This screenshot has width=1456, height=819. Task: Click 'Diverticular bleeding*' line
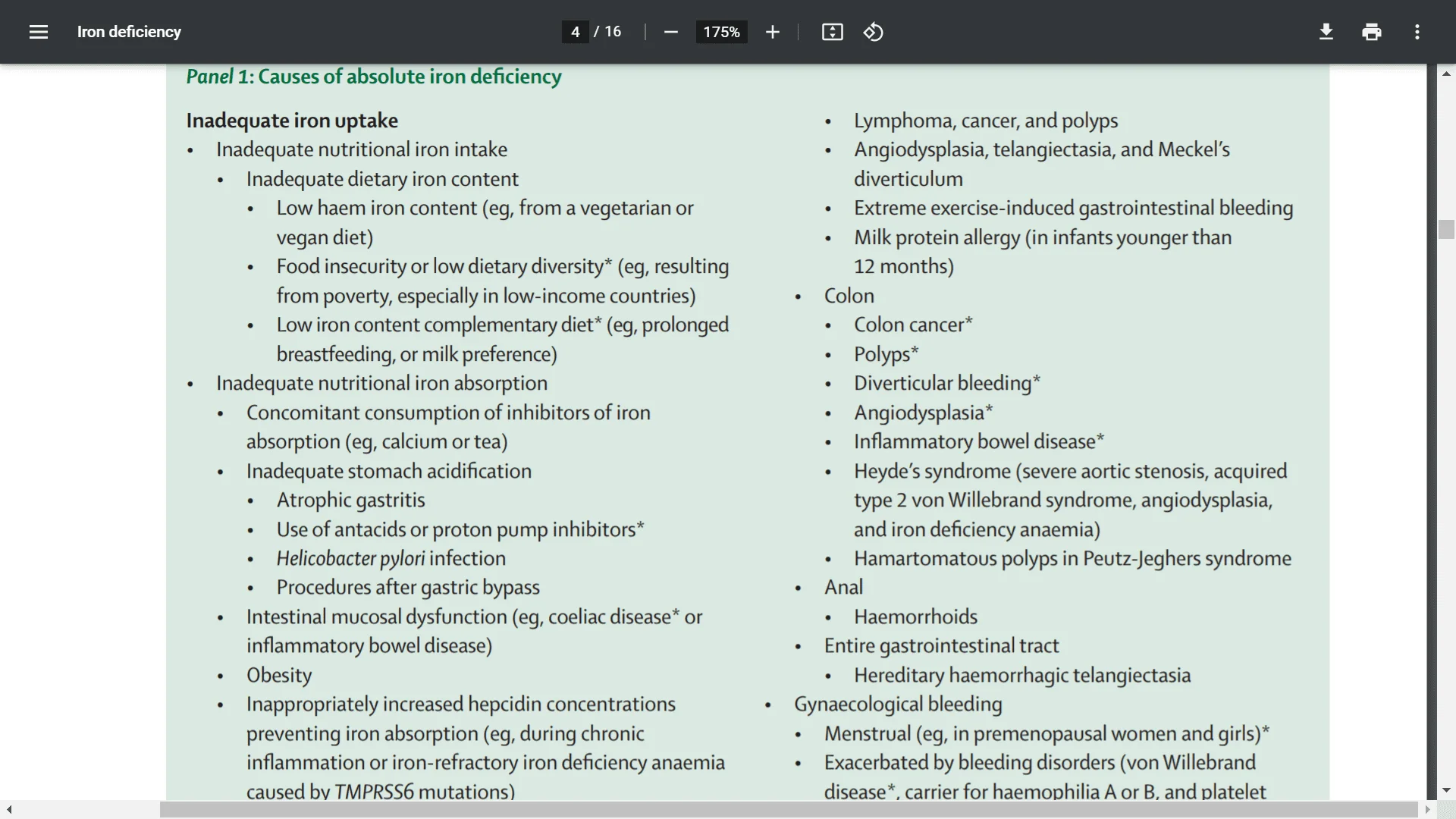click(947, 383)
